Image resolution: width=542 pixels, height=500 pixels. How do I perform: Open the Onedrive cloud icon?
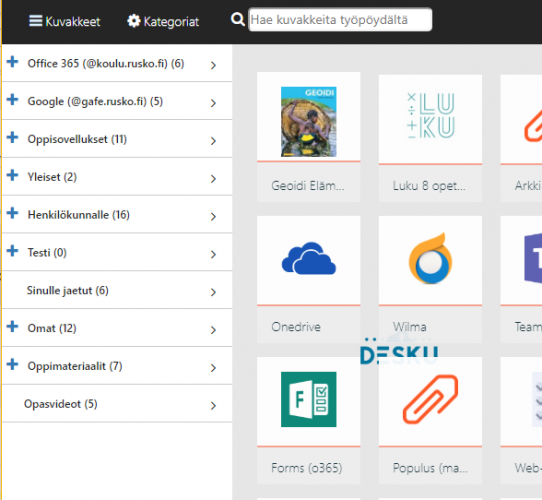(x=309, y=258)
